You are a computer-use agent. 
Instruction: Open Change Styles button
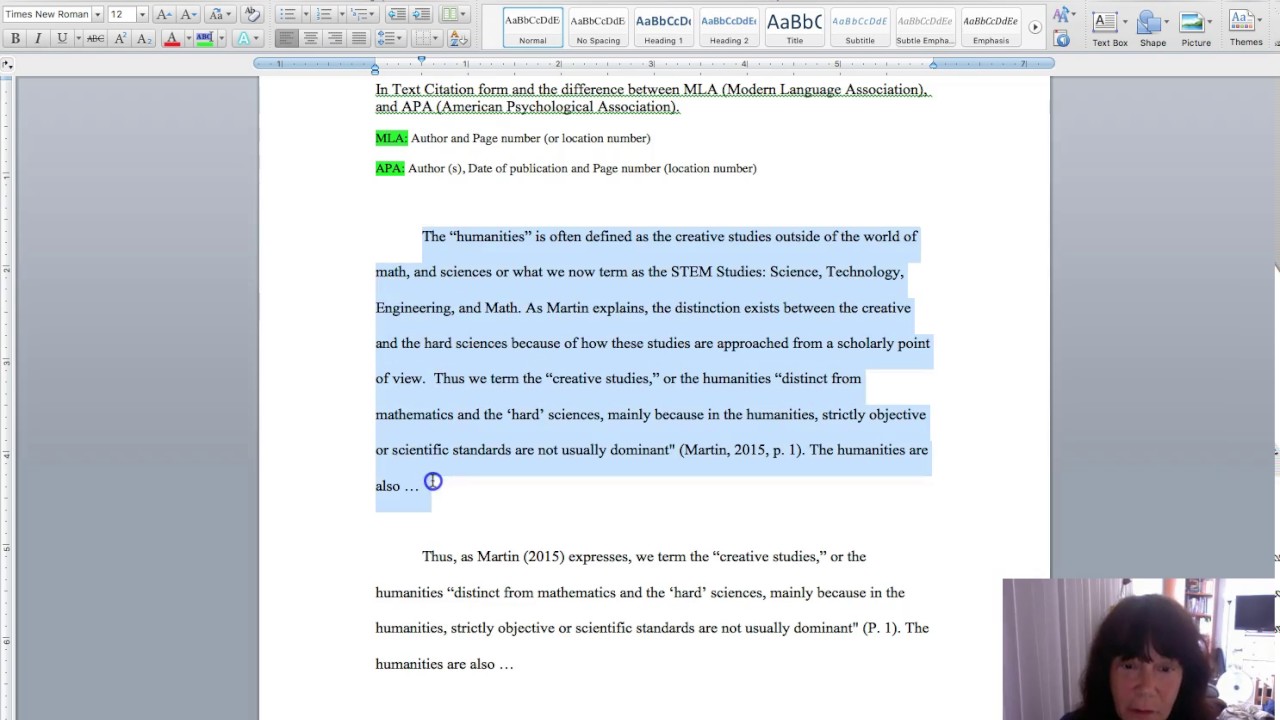pyautogui.click(x=1062, y=15)
